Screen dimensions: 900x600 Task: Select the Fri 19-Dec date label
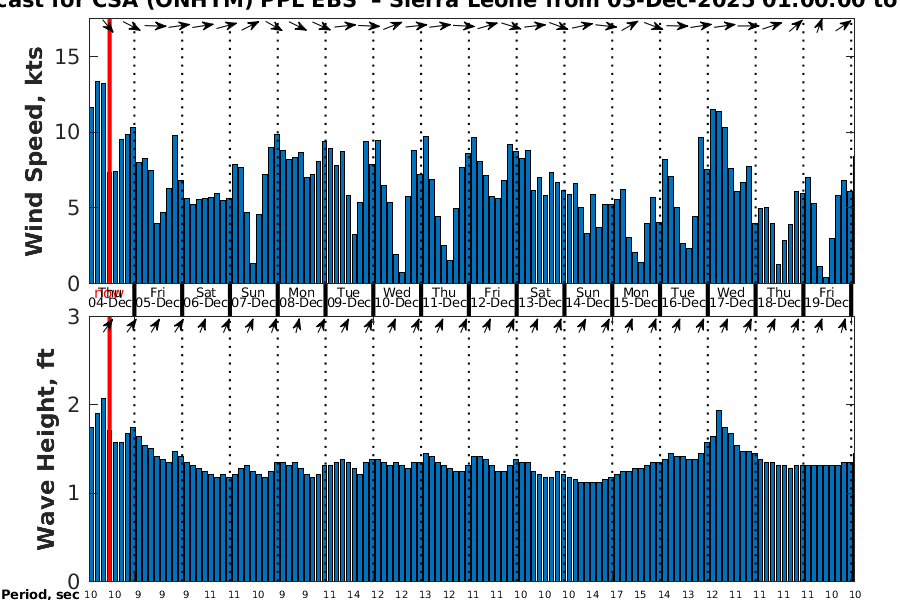[x=828, y=298]
